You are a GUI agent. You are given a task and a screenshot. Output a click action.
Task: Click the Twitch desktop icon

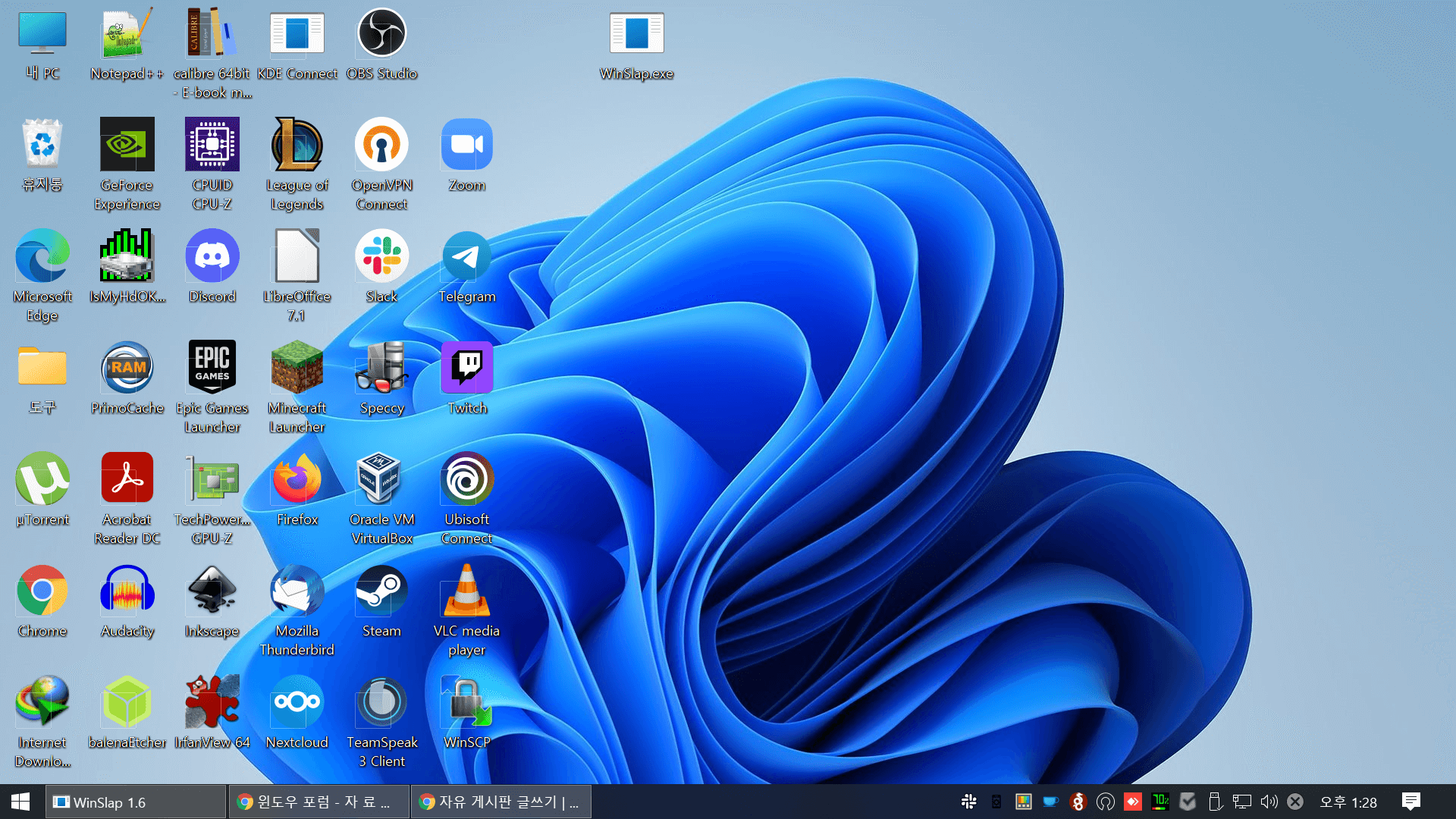(x=467, y=378)
